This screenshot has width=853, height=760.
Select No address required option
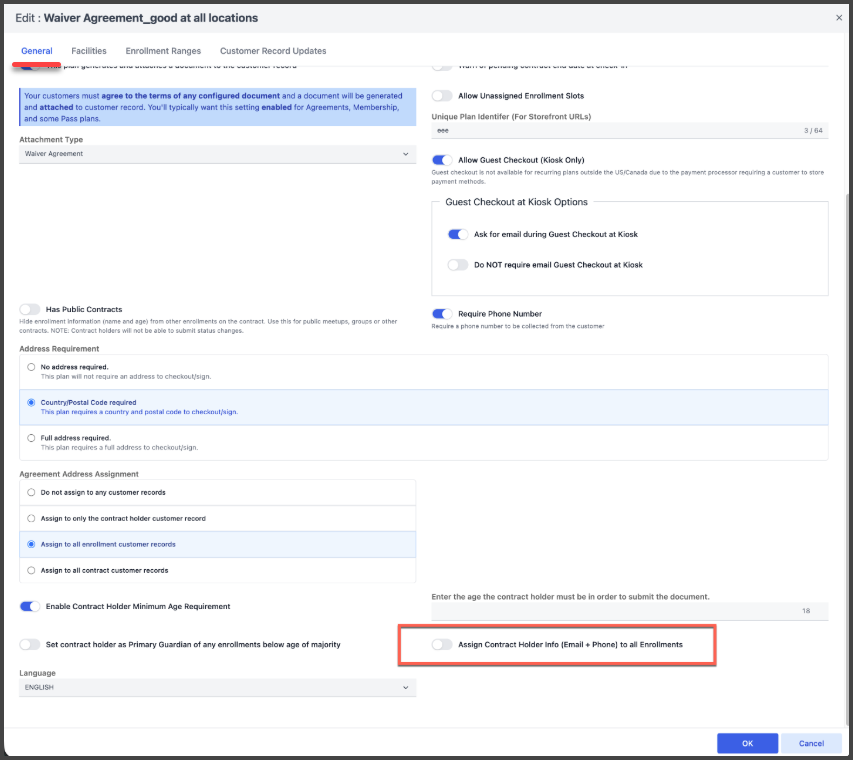point(31,367)
